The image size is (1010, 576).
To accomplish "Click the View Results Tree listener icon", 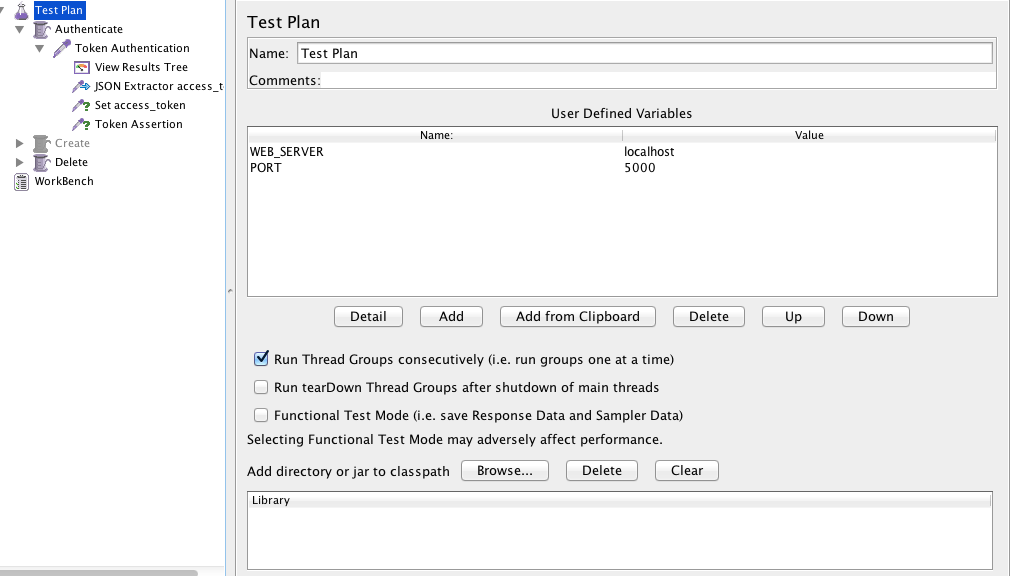I will pyautogui.click(x=82, y=67).
